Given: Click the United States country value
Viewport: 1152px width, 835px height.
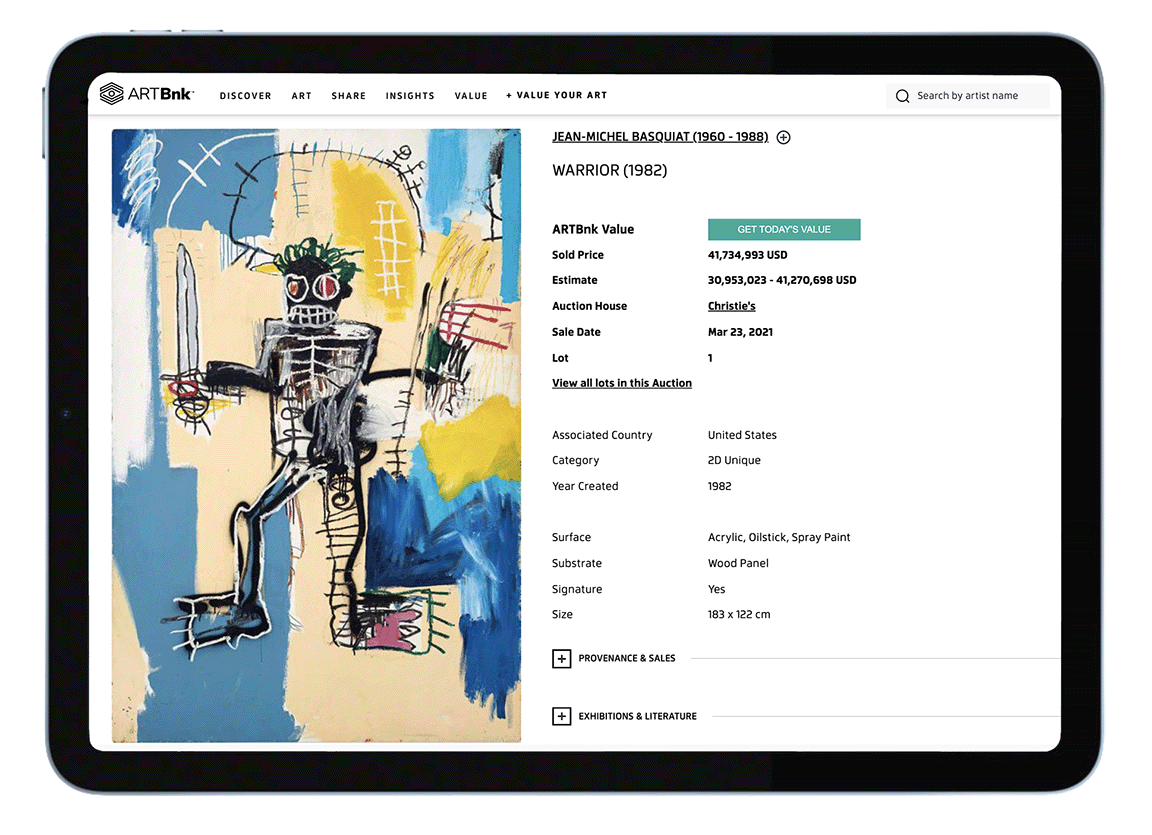Looking at the screenshot, I should [742, 435].
